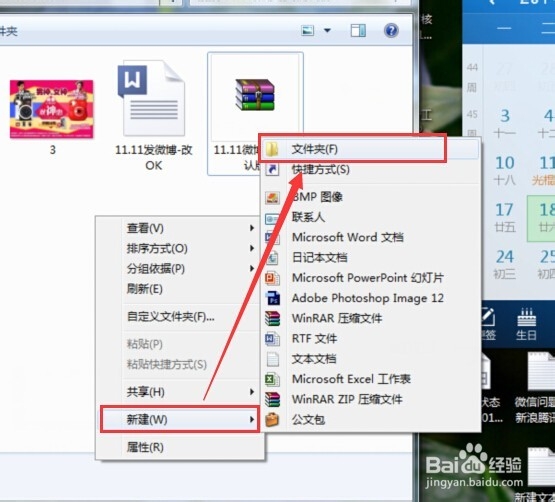Open Explorer help question-mark icon
Screen dimensions: 555x502
[391, 31]
